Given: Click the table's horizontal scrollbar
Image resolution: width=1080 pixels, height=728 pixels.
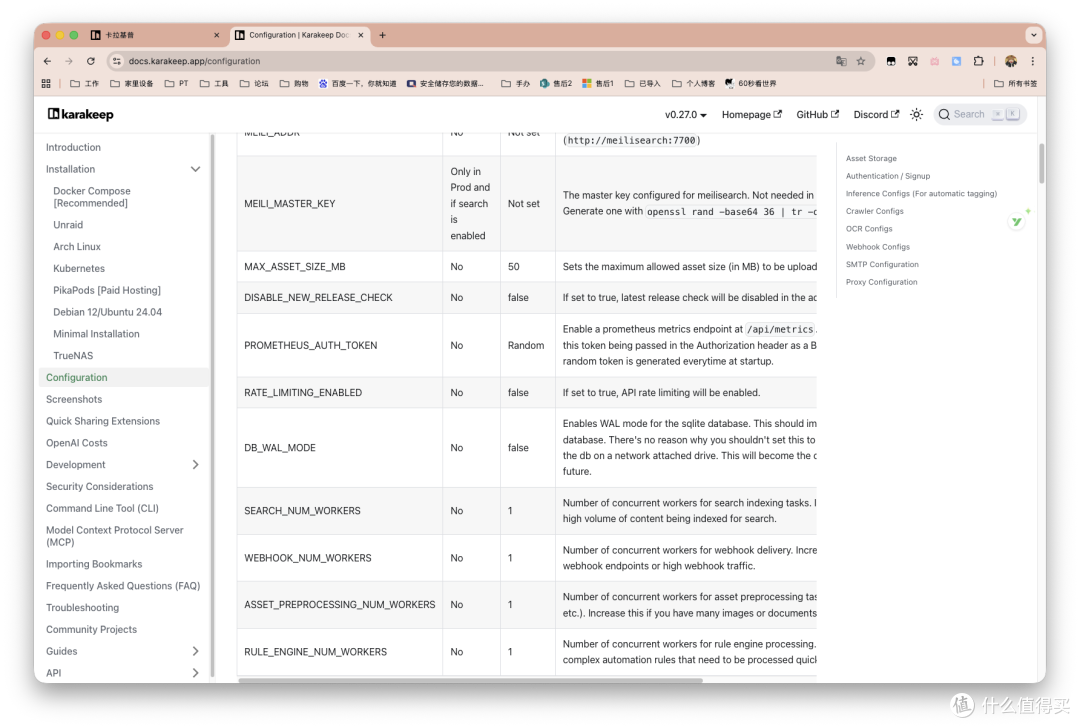Looking at the screenshot, I should point(470,680).
